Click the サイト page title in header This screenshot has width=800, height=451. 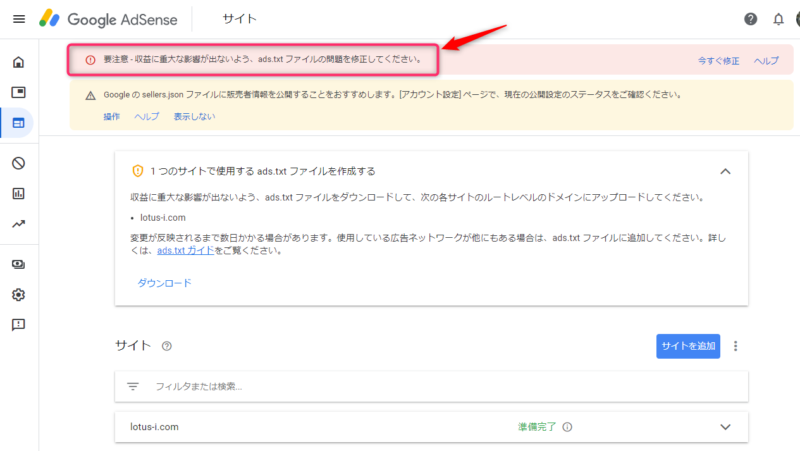click(239, 19)
